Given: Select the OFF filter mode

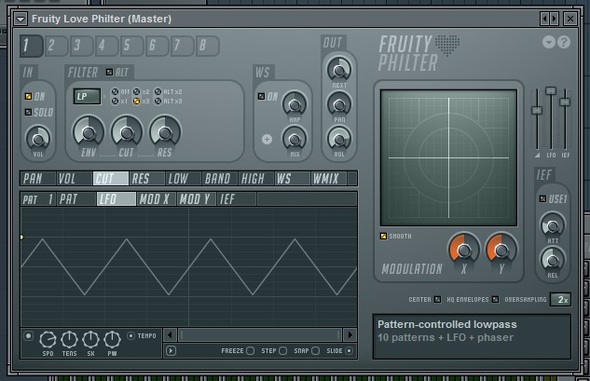Looking at the screenshot, I should click(115, 92).
